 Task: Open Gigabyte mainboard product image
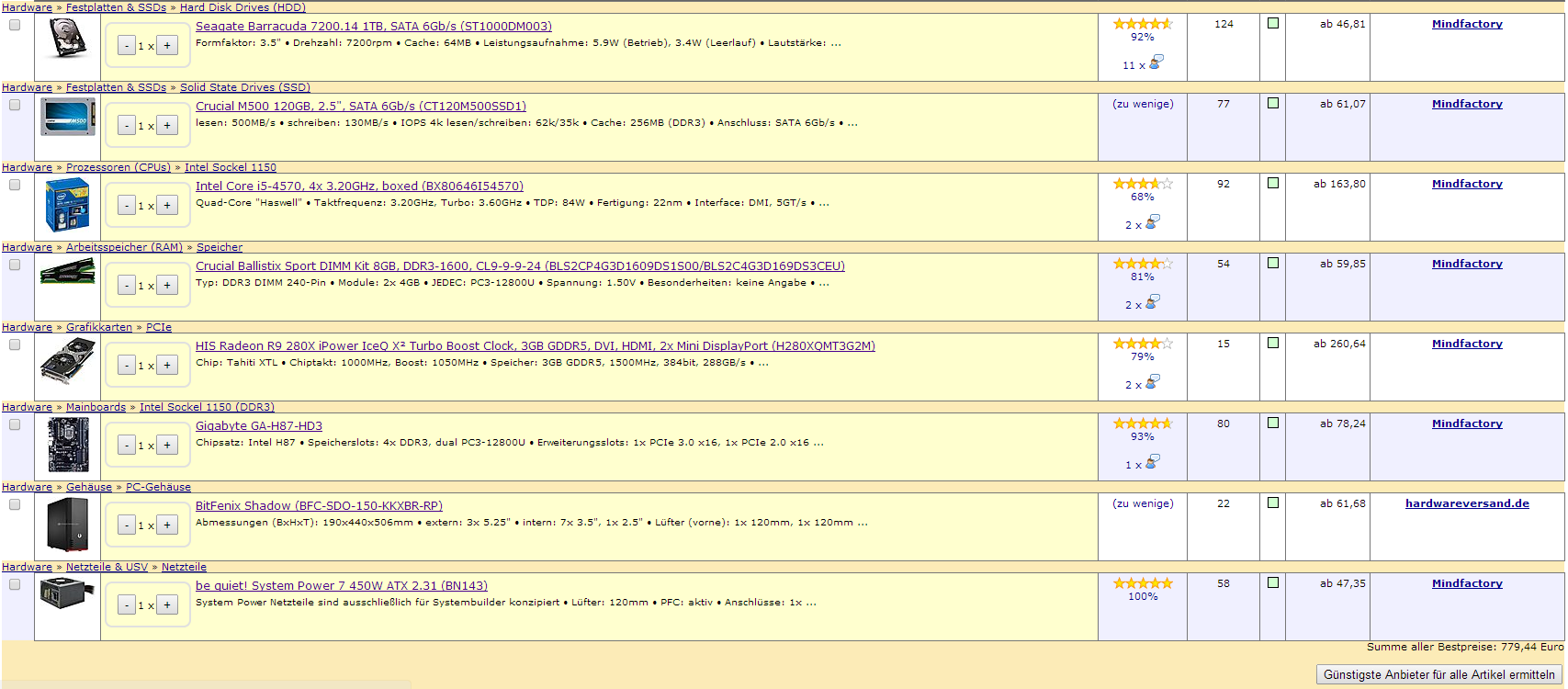coord(68,445)
